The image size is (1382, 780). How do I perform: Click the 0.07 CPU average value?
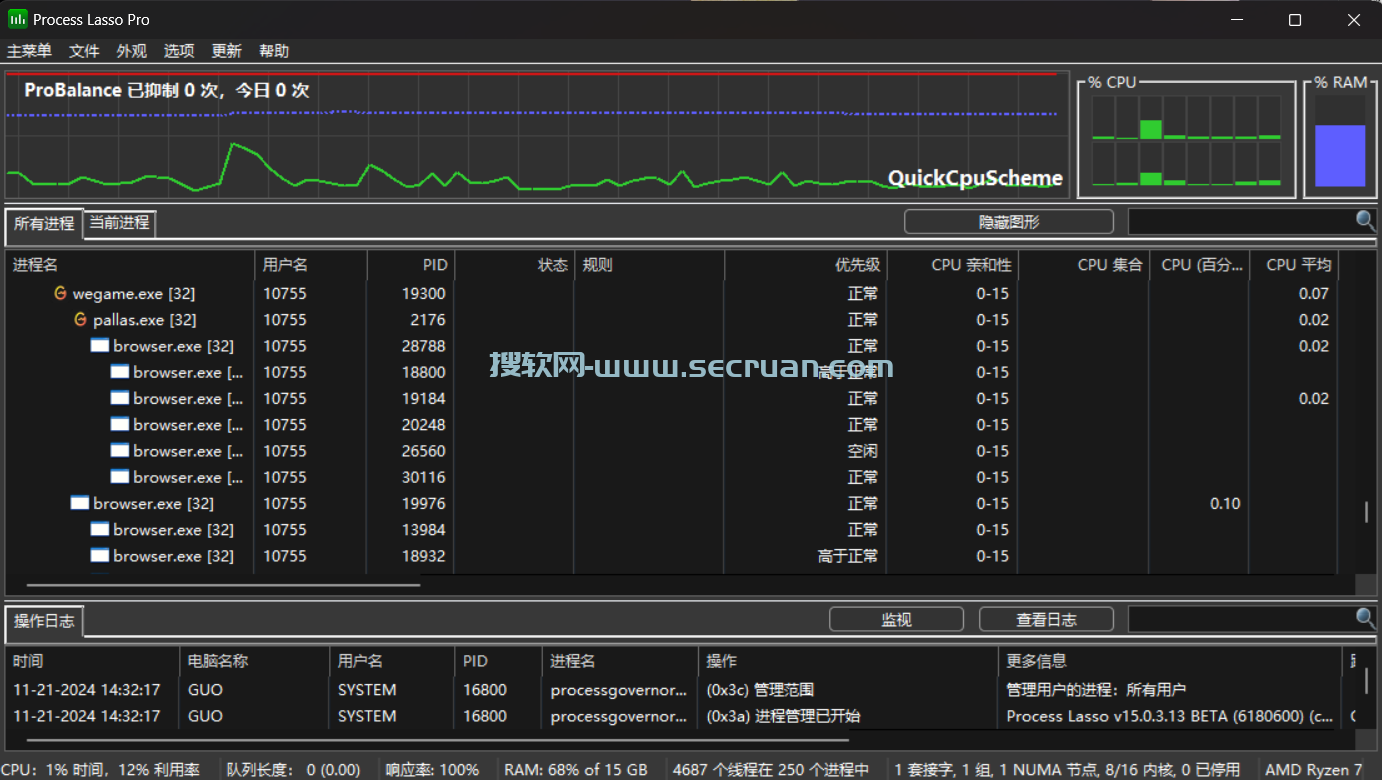point(1314,294)
